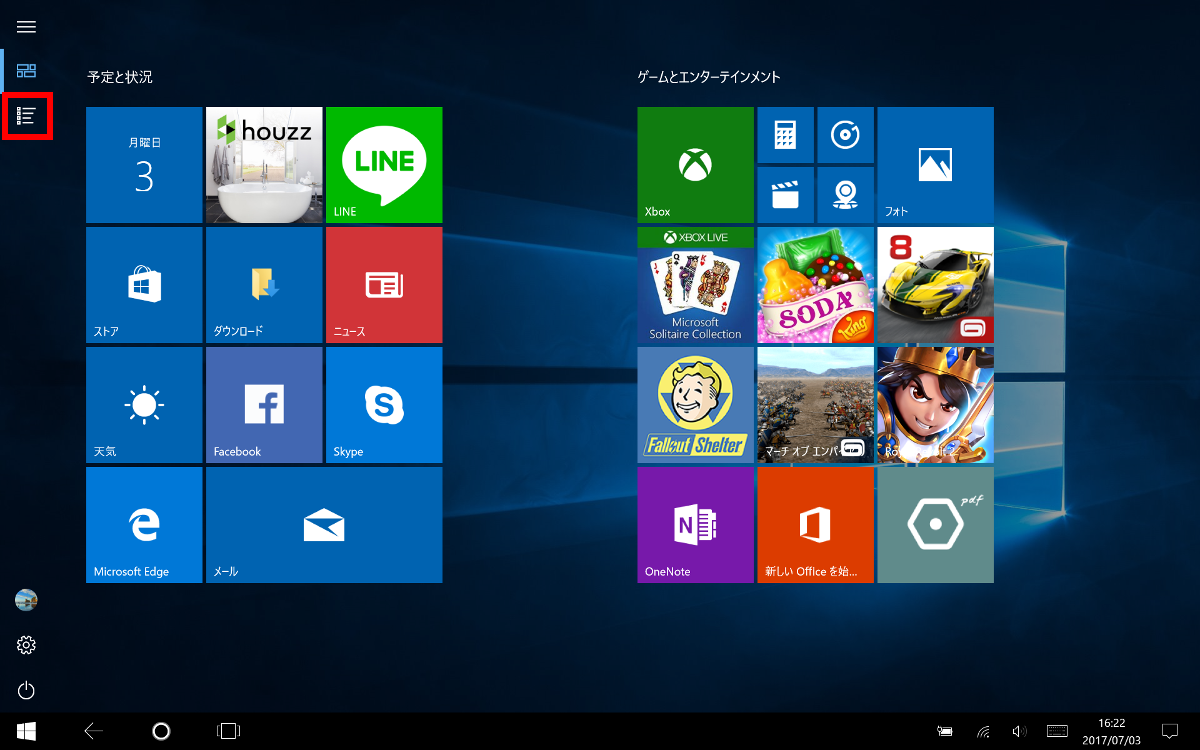Screen dimensions: 1200x750
Task: Open the Movies & TV clapperboard tile
Action: click(786, 195)
